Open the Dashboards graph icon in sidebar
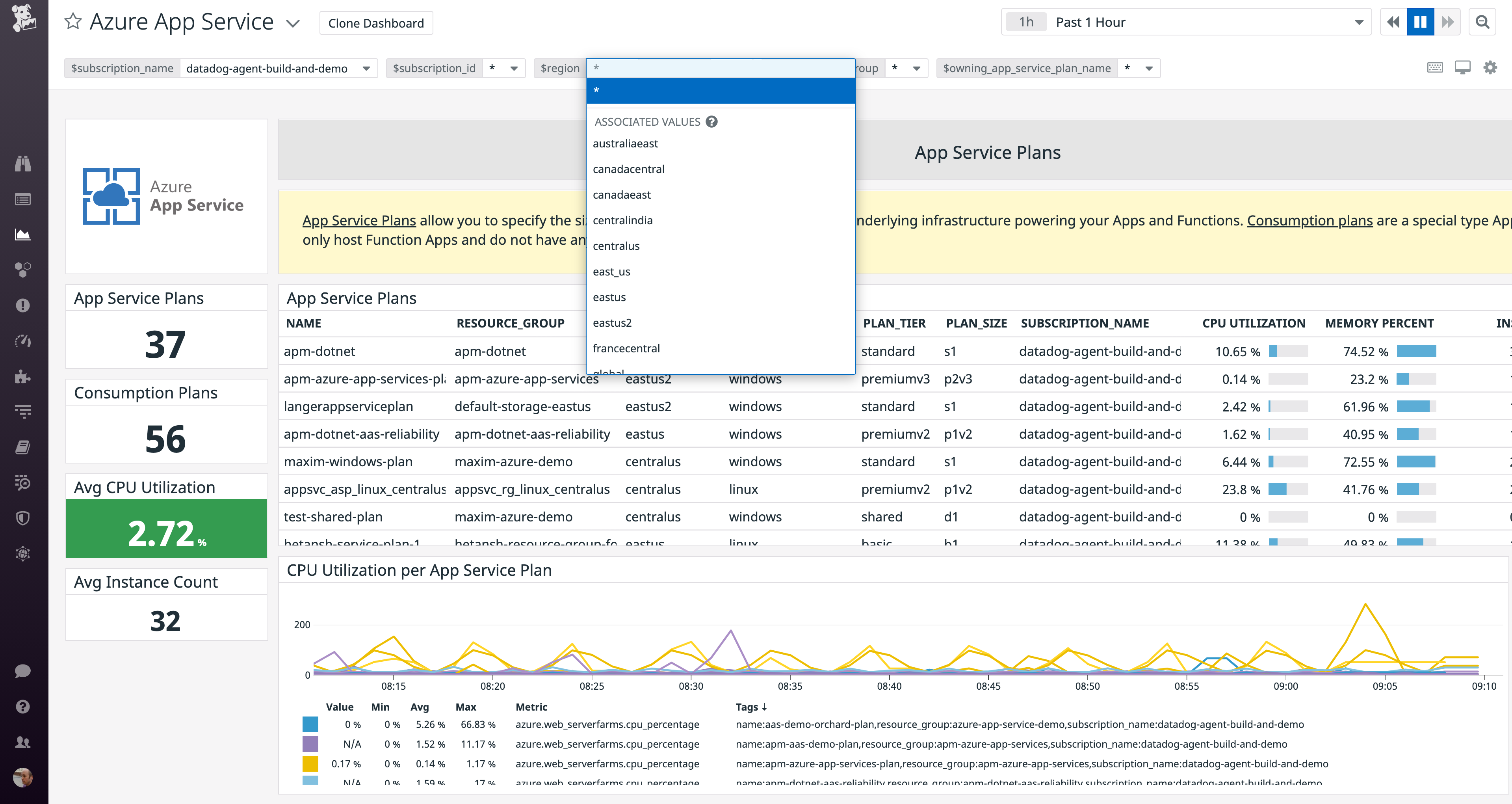This screenshot has height=804, width=1512. pos(22,234)
